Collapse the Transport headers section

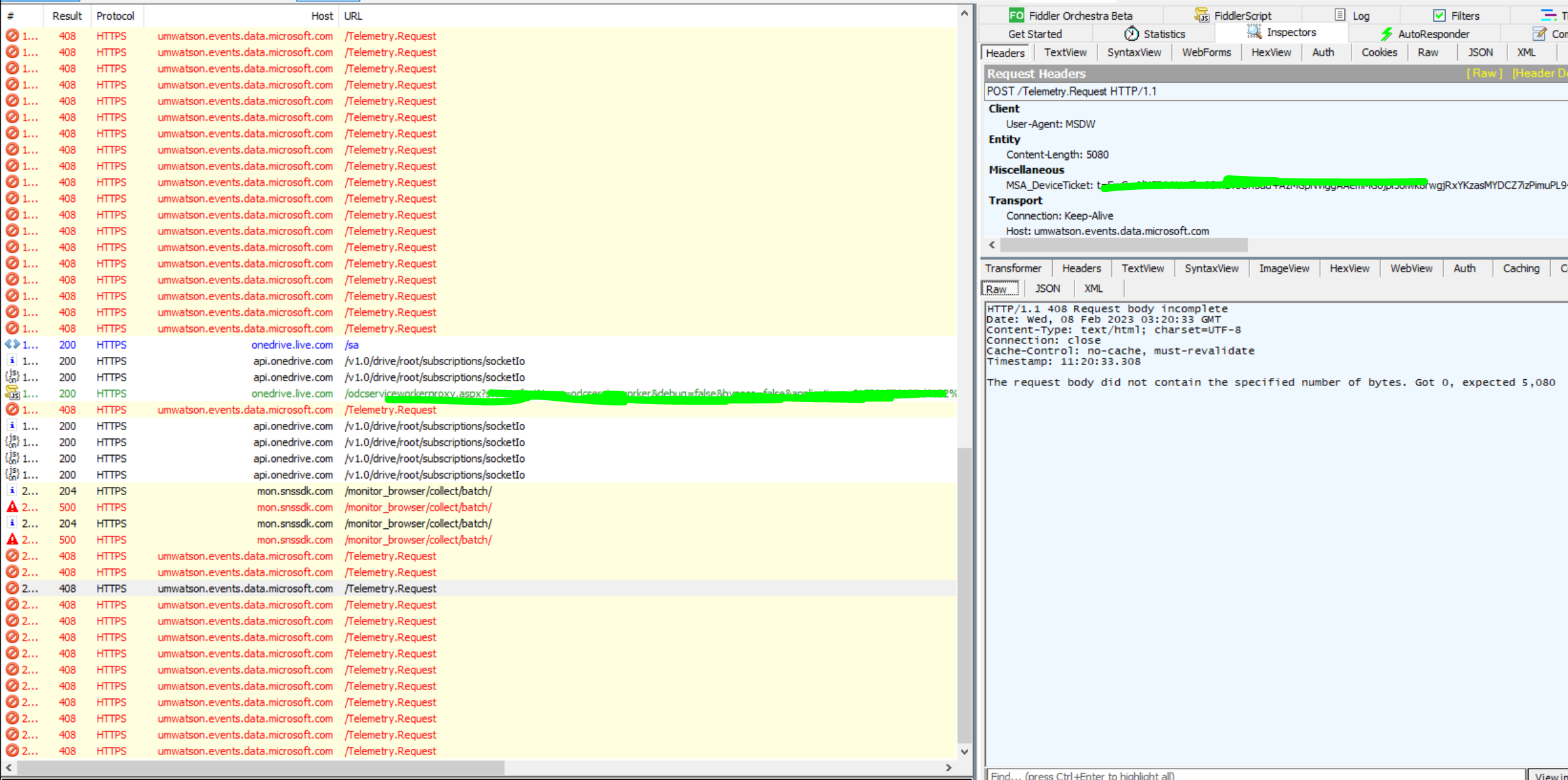click(x=1015, y=200)
